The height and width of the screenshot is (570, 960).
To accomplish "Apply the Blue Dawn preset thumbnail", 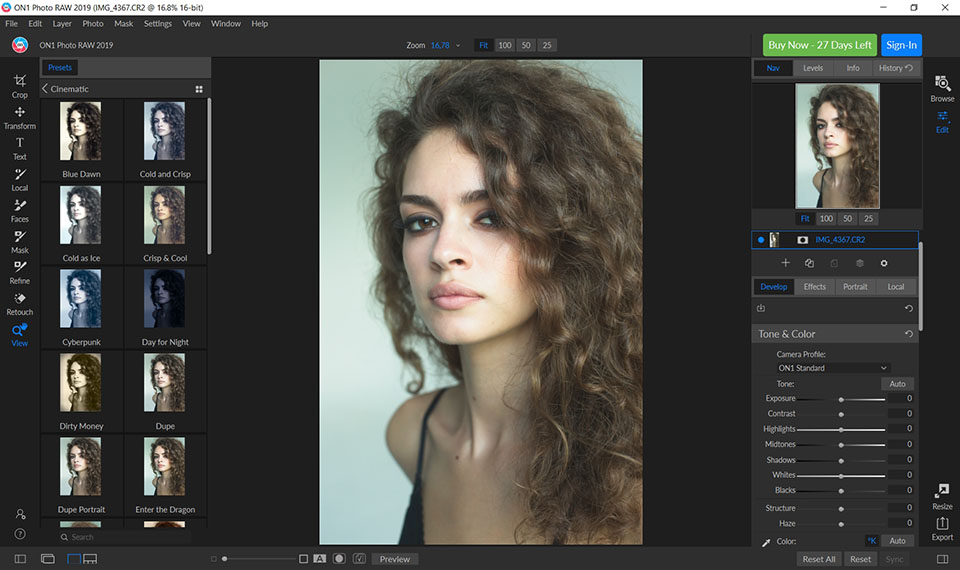I will (81, 131).
